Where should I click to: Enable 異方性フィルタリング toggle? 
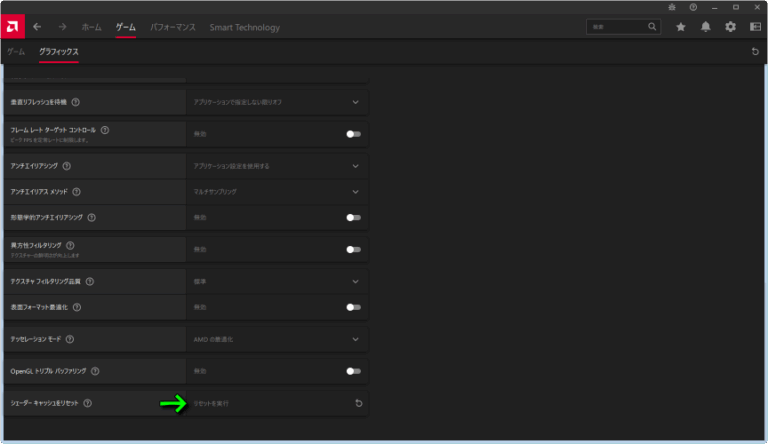[353, 249]
